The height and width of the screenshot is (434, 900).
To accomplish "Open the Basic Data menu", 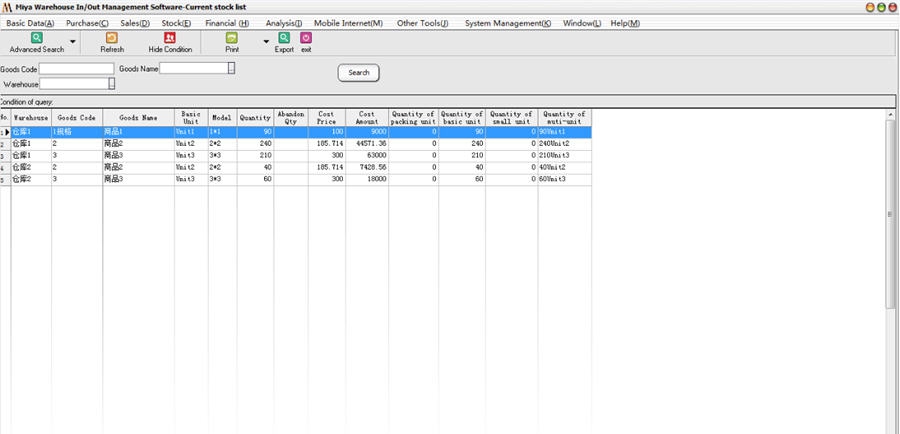I will coord(30,23).
